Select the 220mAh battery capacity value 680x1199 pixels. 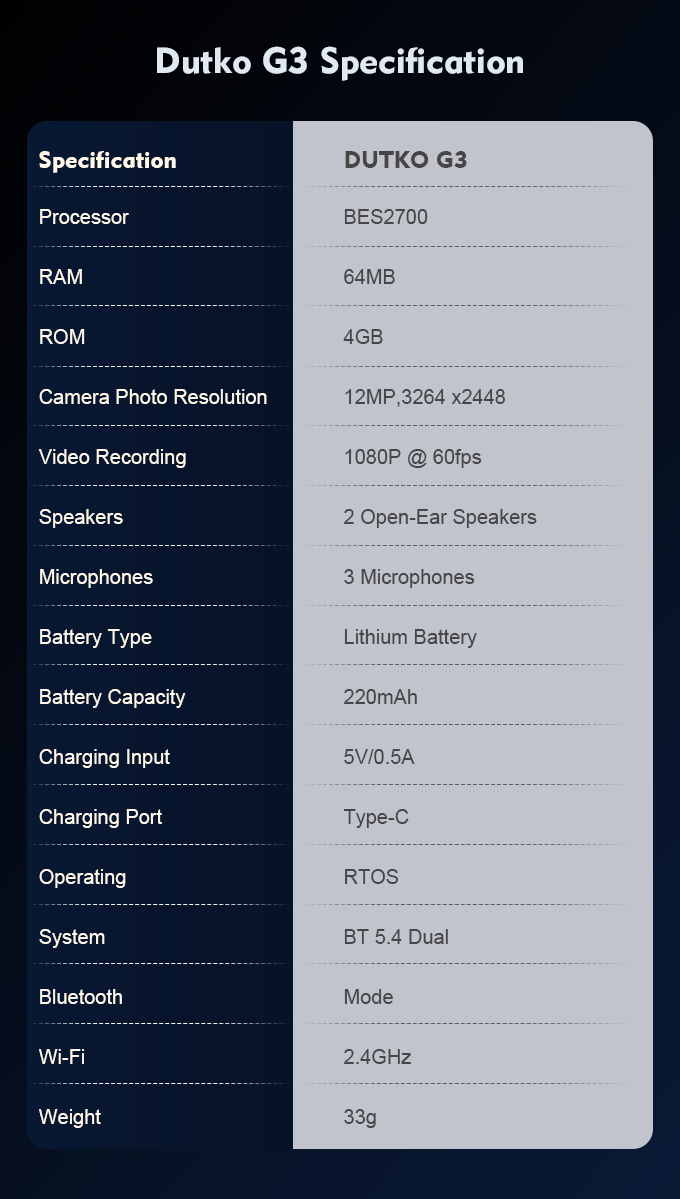click(x=380, y=697)
